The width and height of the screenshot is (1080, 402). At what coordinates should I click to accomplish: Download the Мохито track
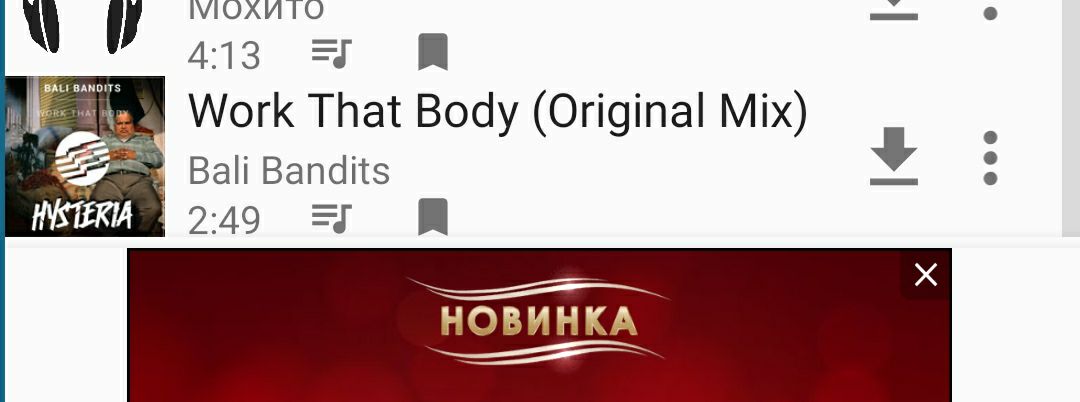(893, 9)
